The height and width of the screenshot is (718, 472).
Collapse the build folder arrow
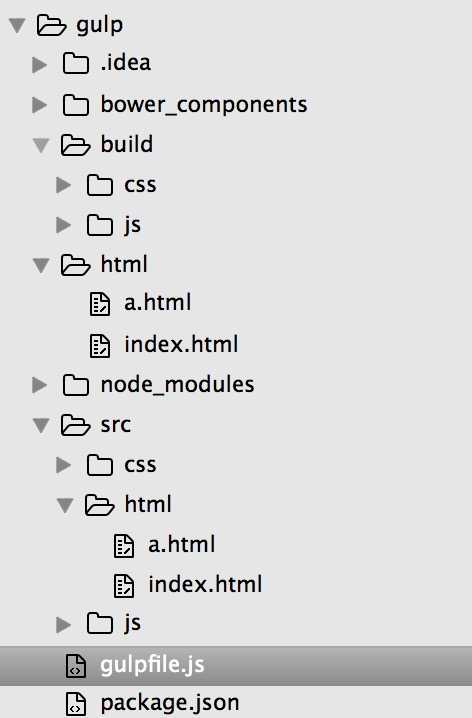(41, 145)
